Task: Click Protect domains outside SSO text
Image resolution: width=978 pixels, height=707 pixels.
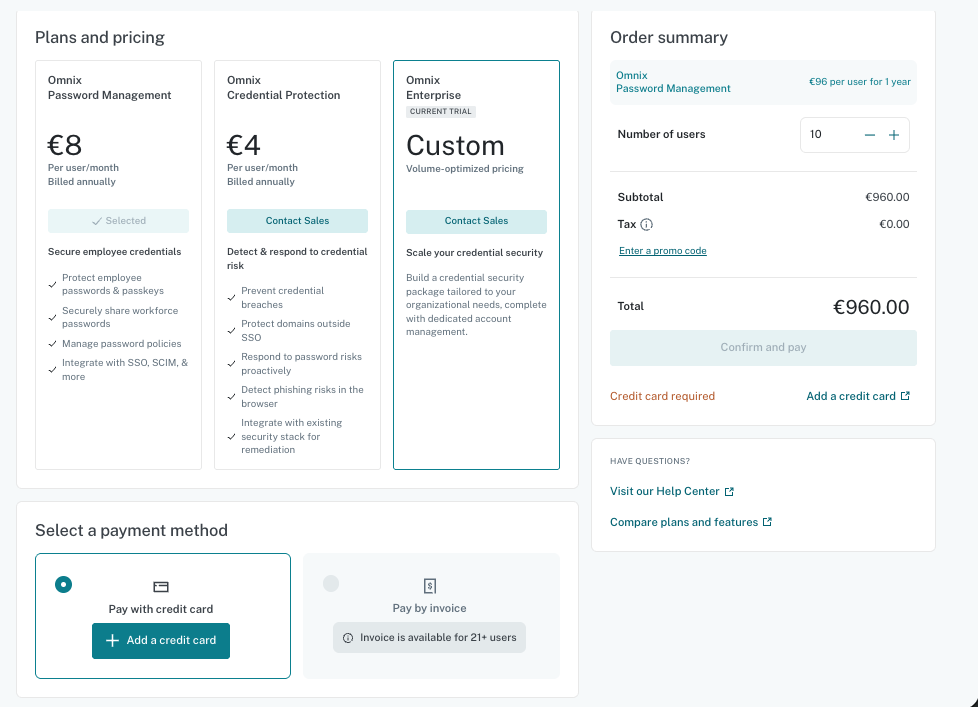Action: (296, 330)
